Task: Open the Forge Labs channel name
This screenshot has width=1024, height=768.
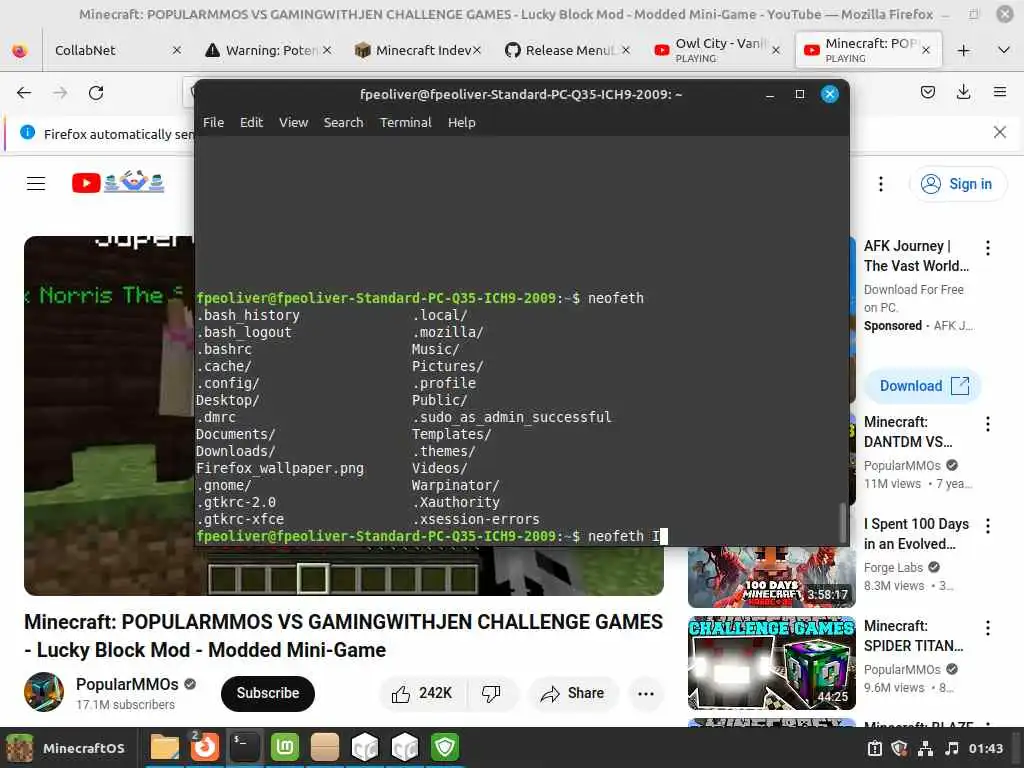Action: (893, 568)
